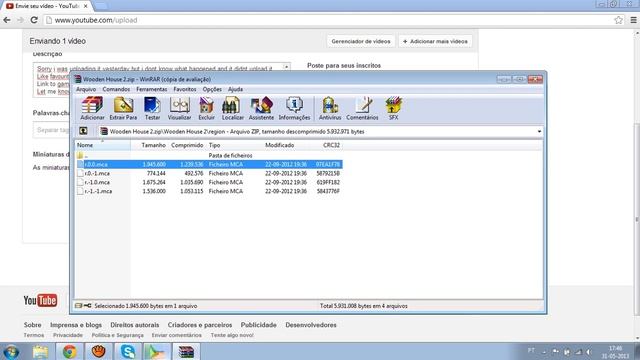Image resolution: width=640 pixels, height=360 pixels.
Task: Switch to the Envie seu vídeo YouTube tab
Action: pyautogui.click(x=47, y=6)
